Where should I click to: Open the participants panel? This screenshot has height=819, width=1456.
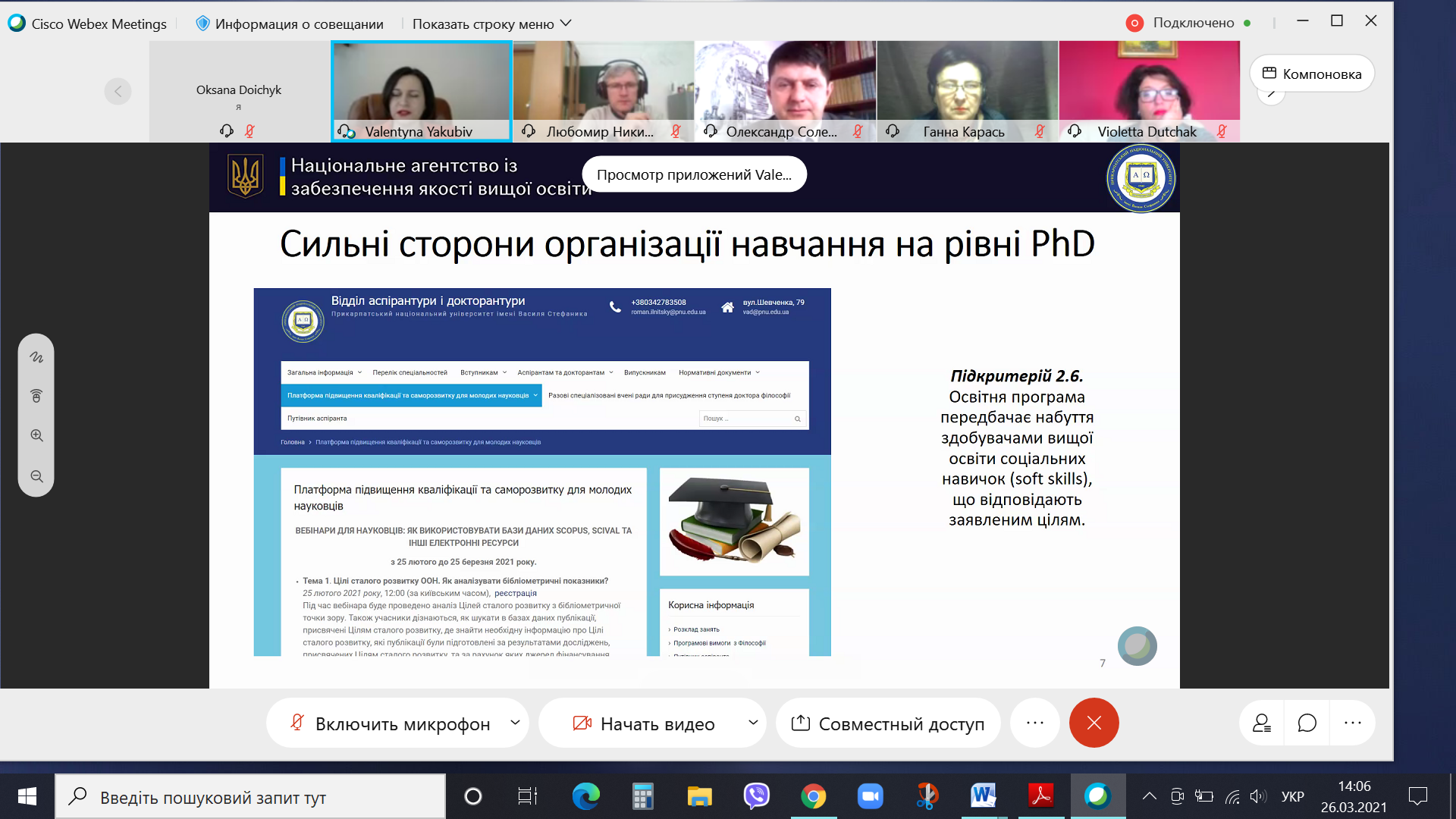coord(1262,723)
